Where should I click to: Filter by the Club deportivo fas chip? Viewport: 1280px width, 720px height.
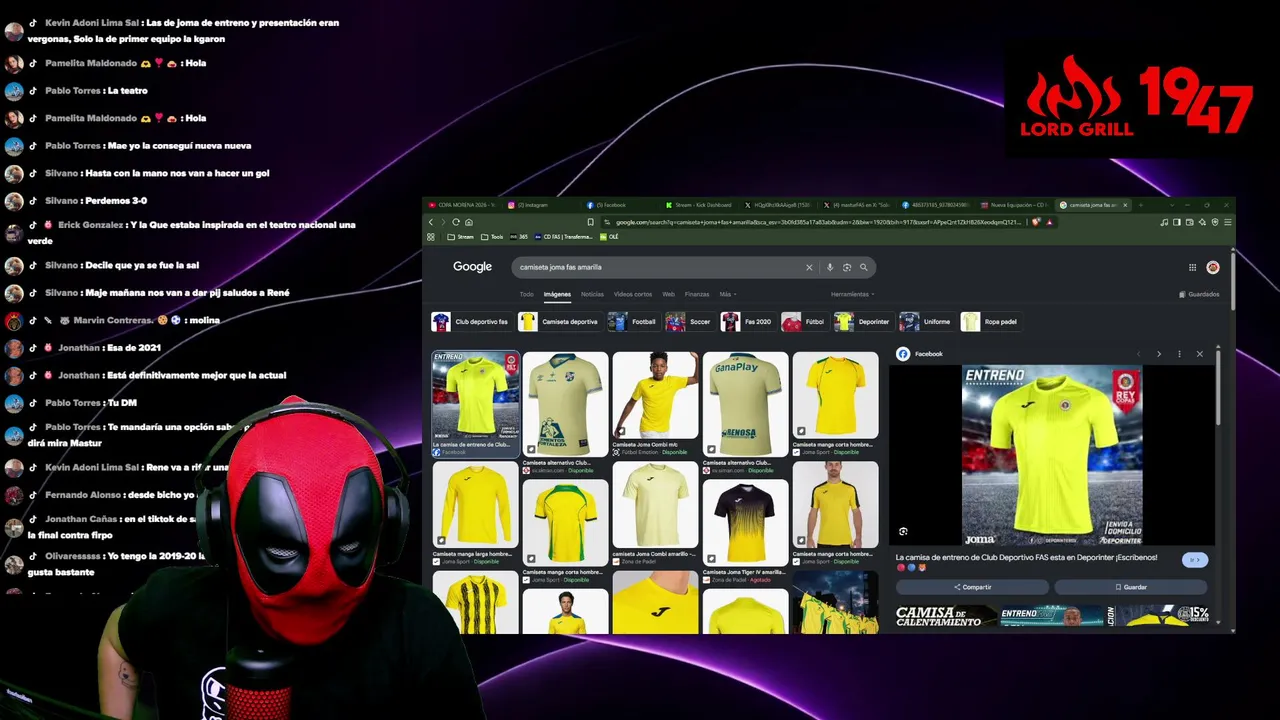471,322
